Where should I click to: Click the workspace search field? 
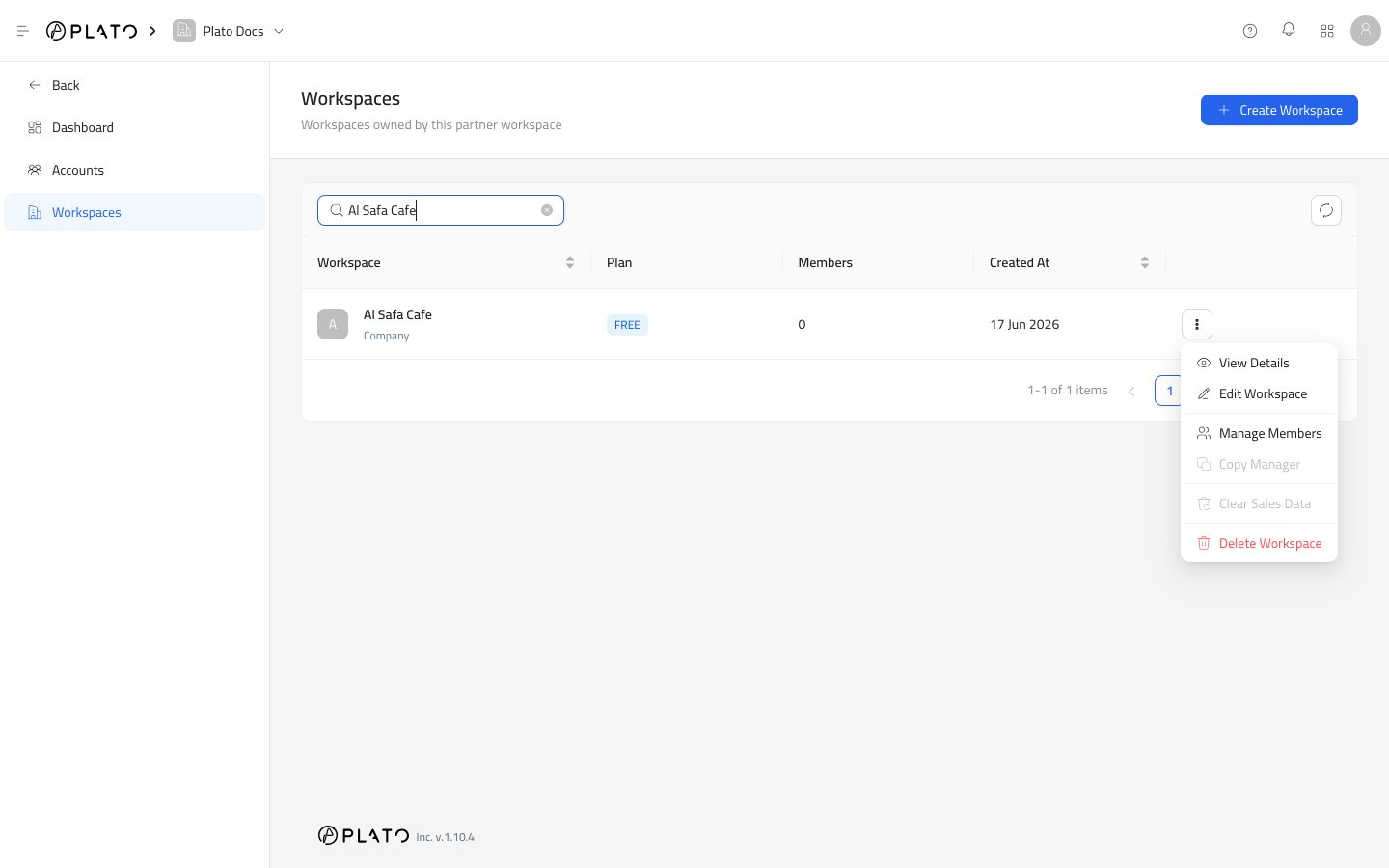(441, 210)
